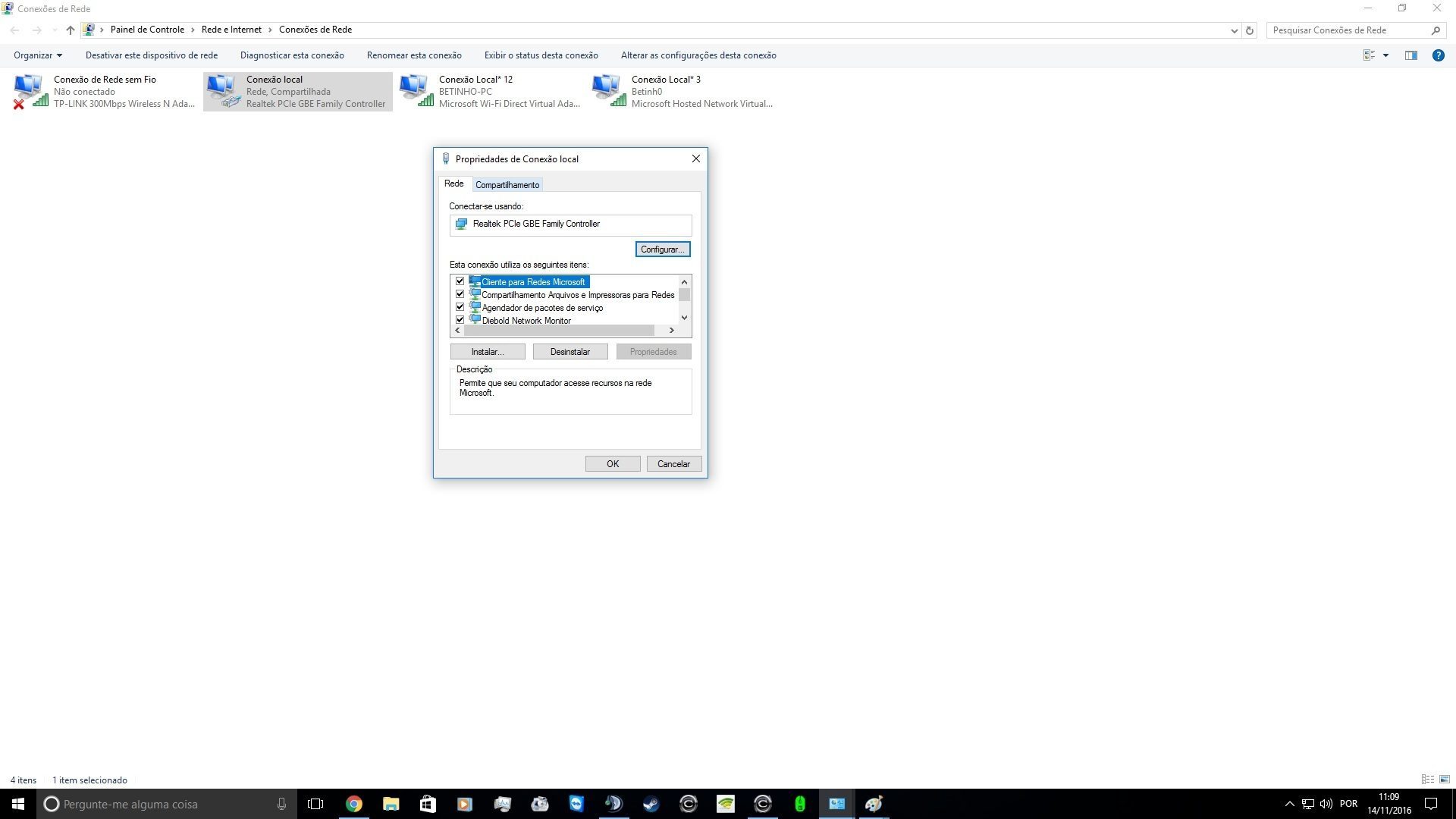Screen dimensions: 1456x819
Task: Open the Windows Store taskbar icon
Action: point(428,804)
